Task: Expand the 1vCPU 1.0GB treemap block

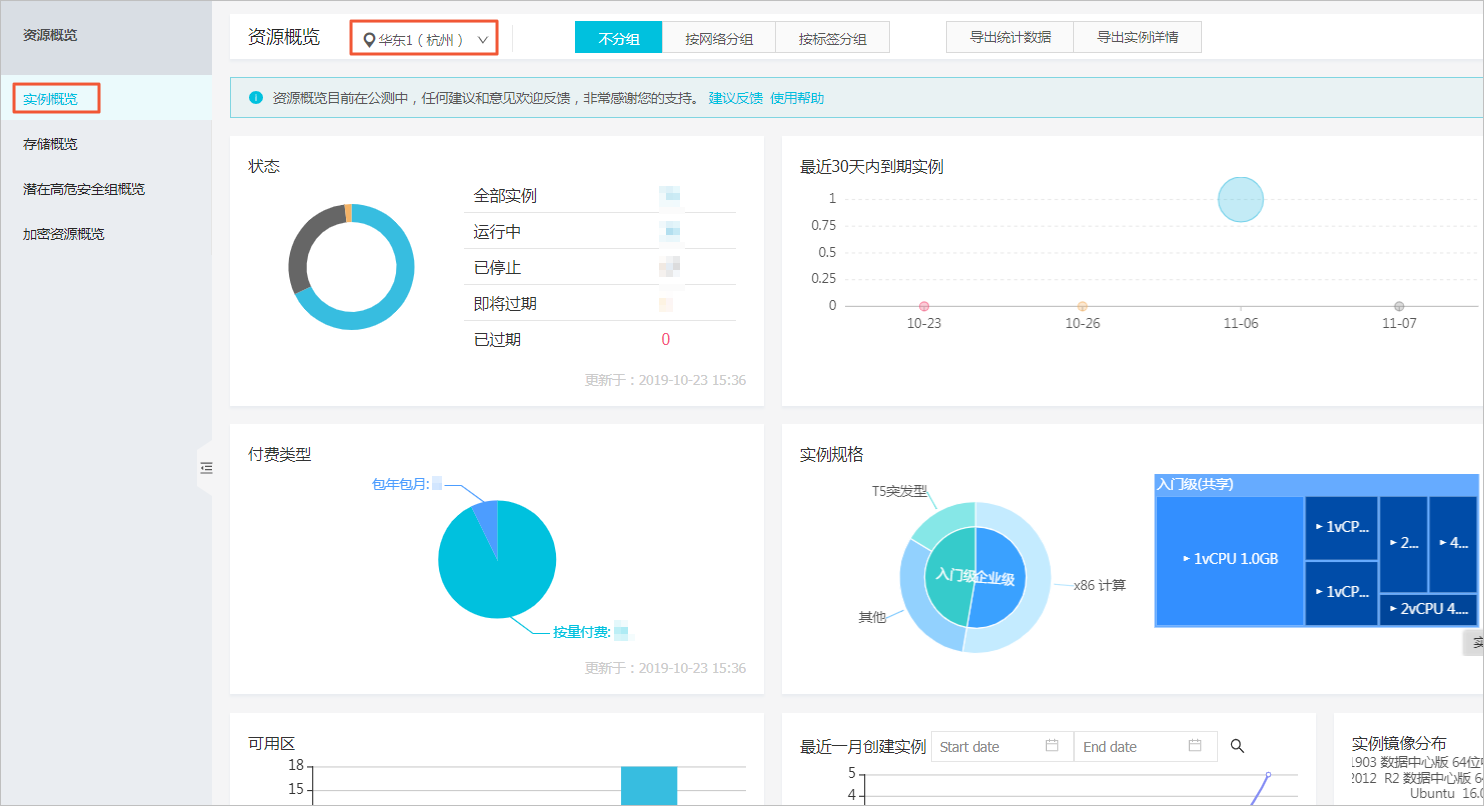Action: [1230, 560]
